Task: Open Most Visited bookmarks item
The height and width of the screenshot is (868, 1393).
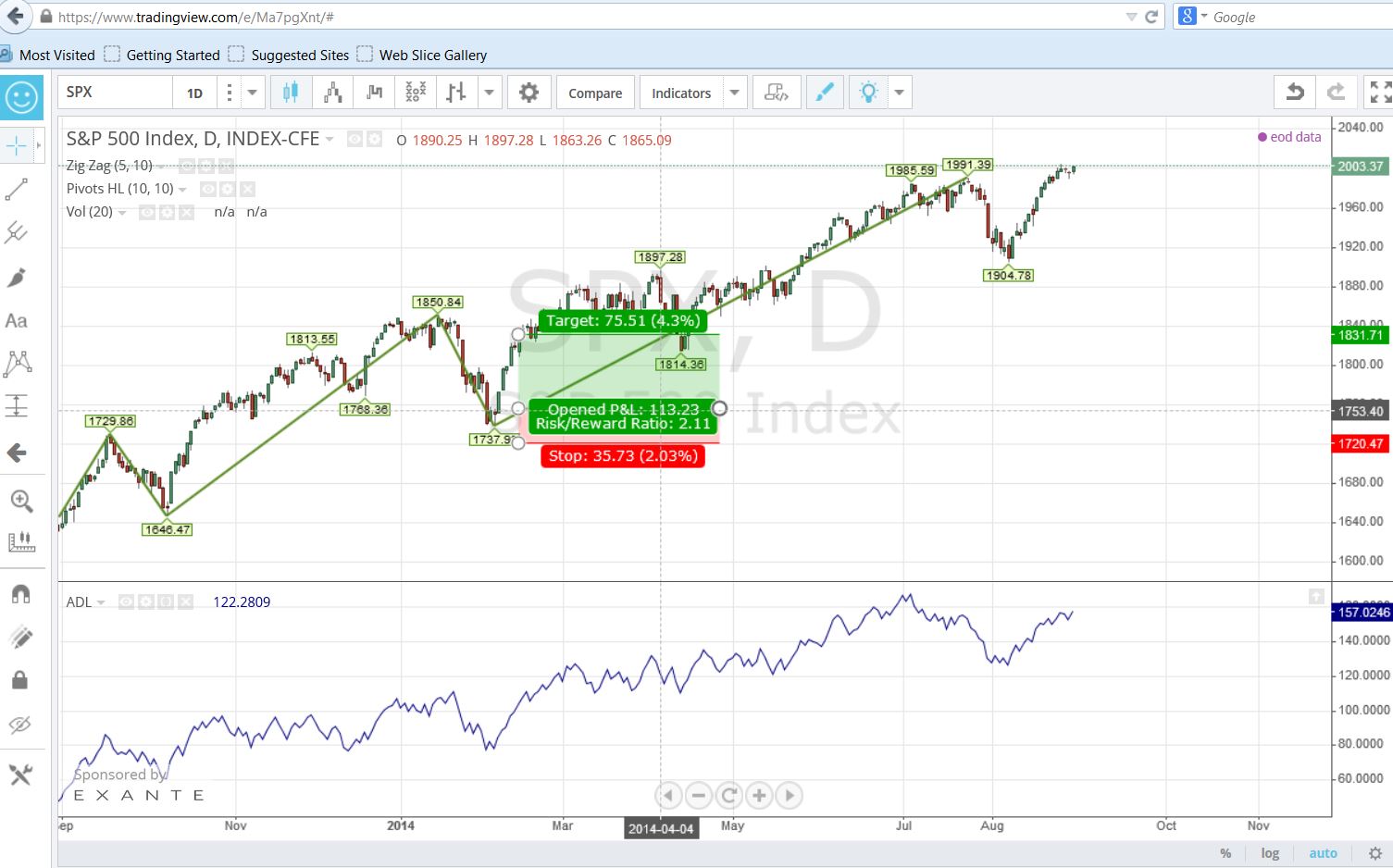Action: [x=47, y=55]
